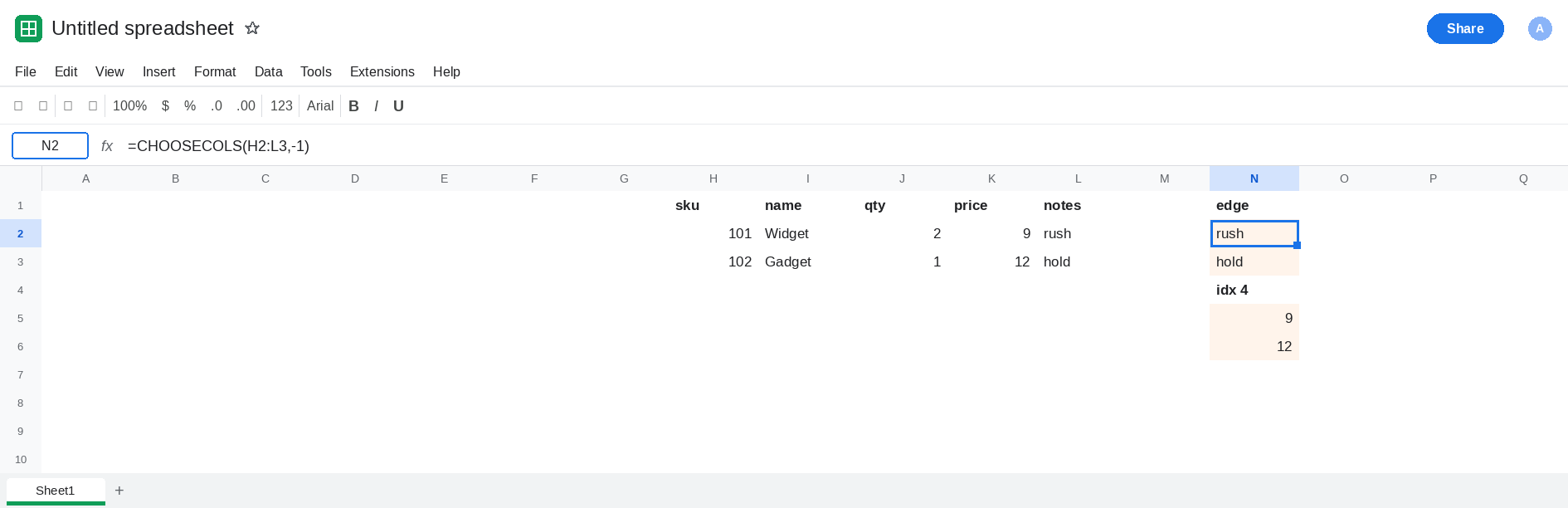Screen dimensions: 1568x508
Task: Open the 123 number format dropdown
Action: click(x=281, y=106)
